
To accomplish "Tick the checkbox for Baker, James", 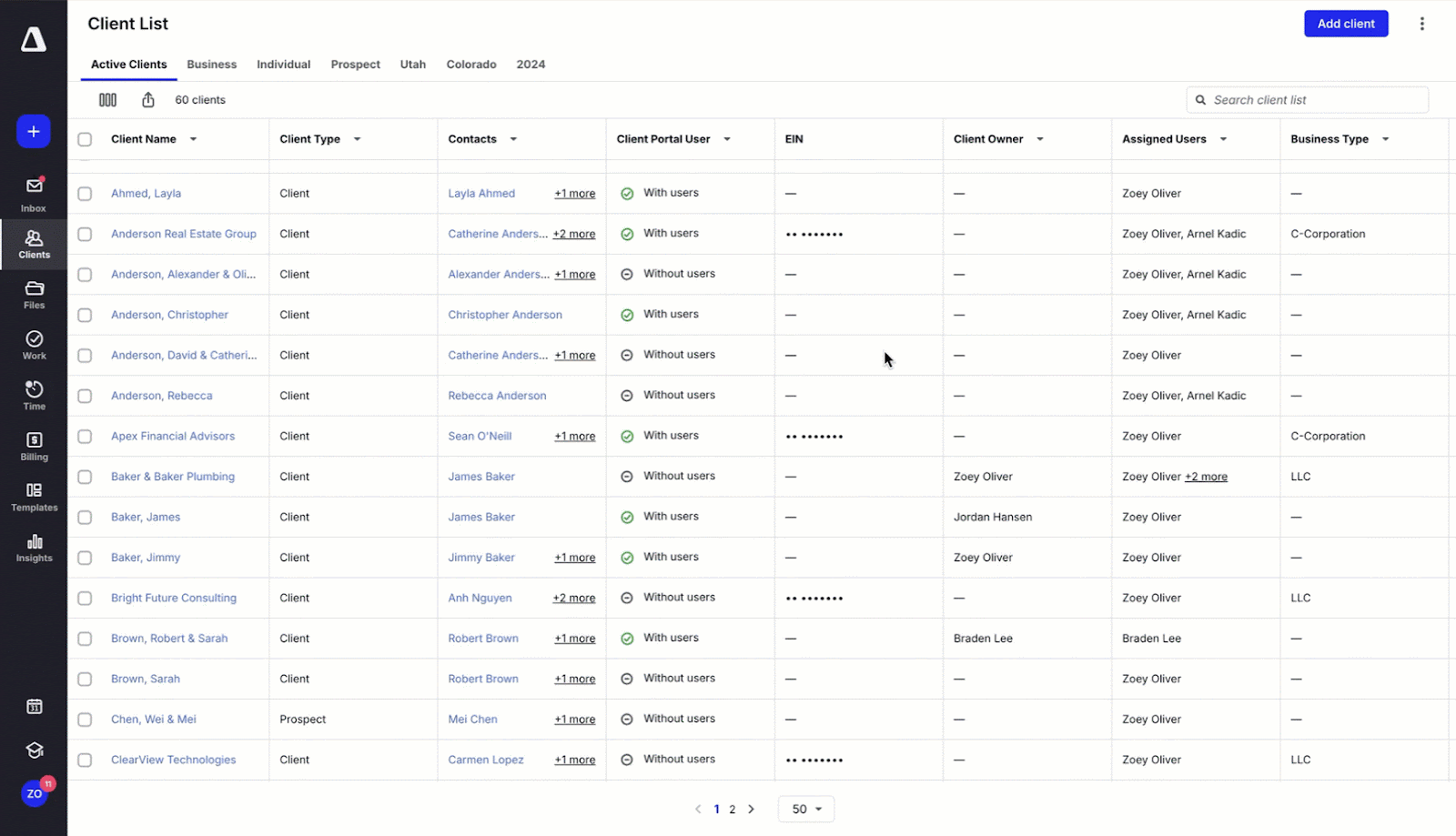I will (x=85, y=518).
